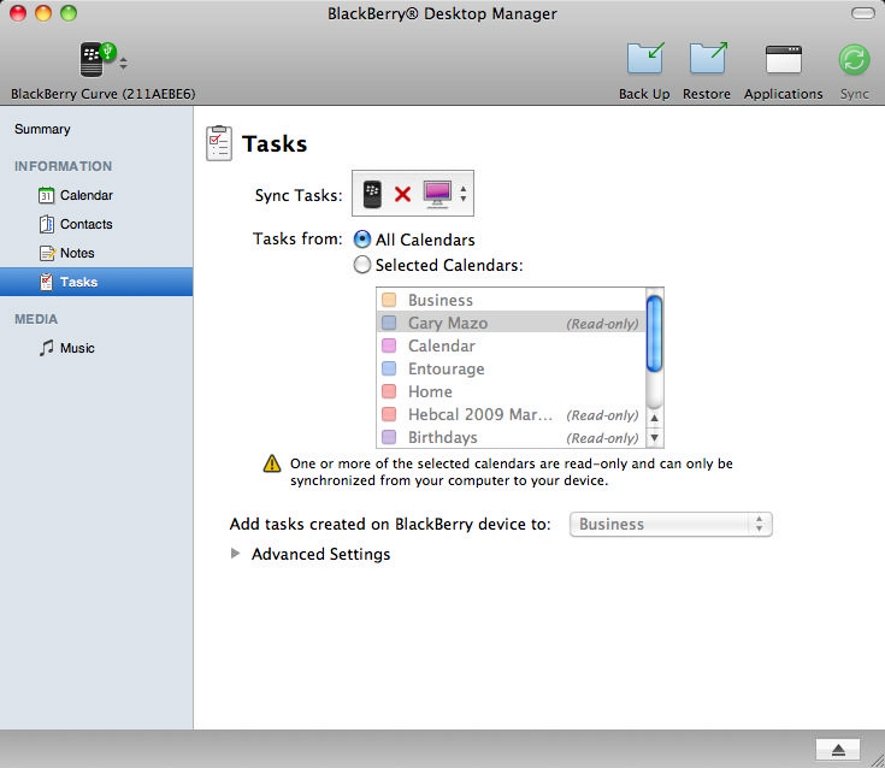
Task: Open the device selector arrows
Action: [x=123, y=63]
